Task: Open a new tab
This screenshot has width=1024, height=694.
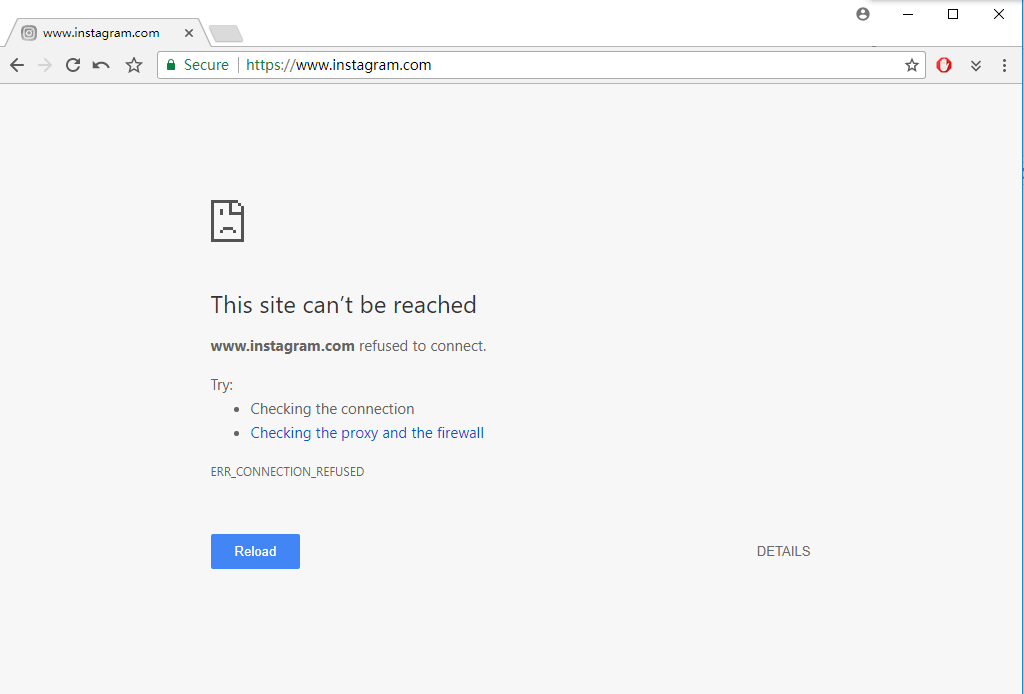Action: [226, 33]
